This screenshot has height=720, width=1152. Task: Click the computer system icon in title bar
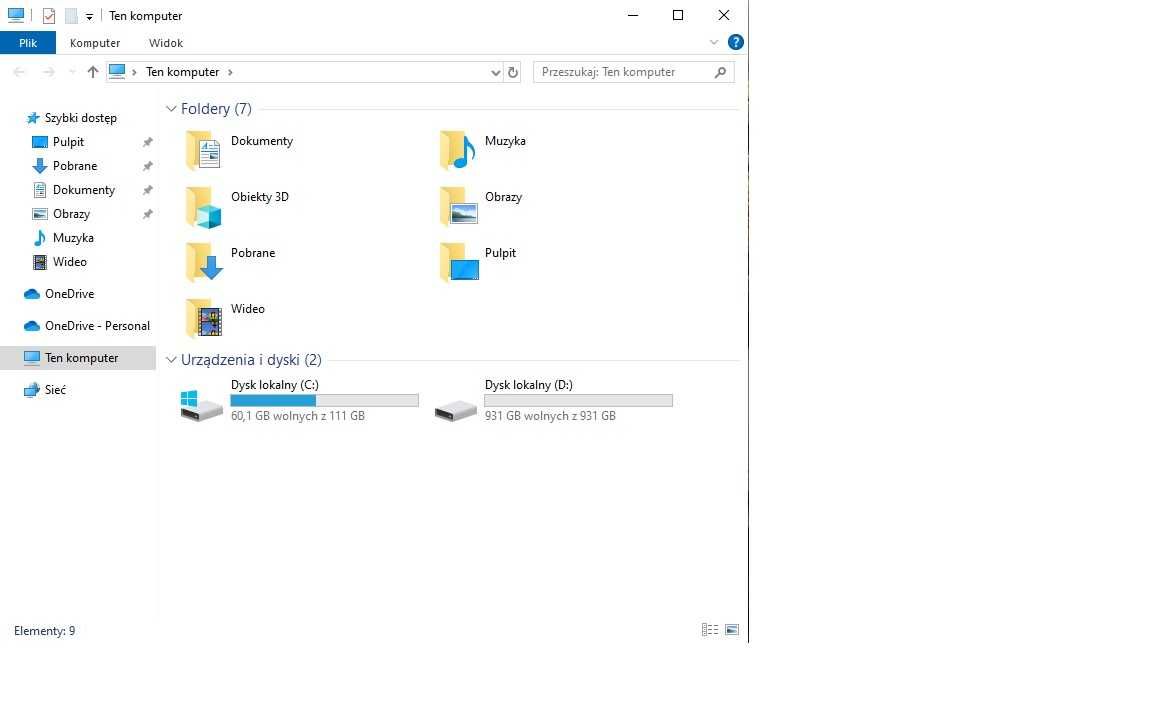point(15,15)
